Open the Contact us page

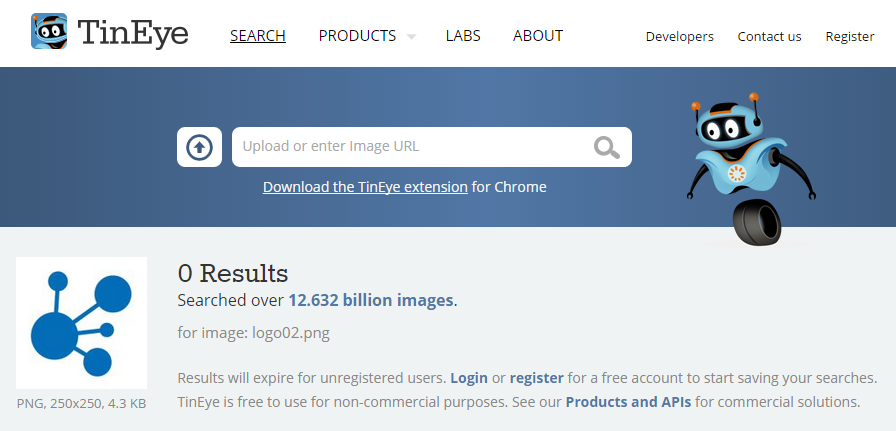pos(769,37)
